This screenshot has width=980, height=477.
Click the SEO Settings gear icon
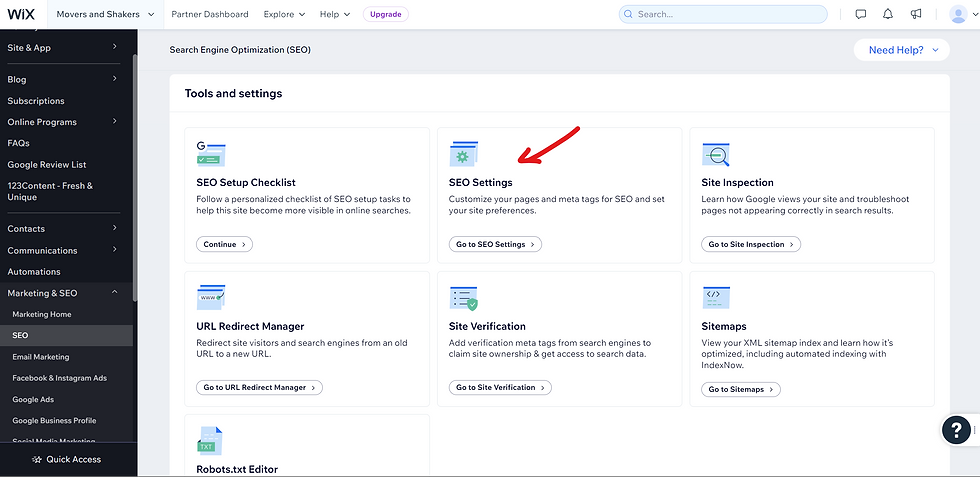[464, 154]
